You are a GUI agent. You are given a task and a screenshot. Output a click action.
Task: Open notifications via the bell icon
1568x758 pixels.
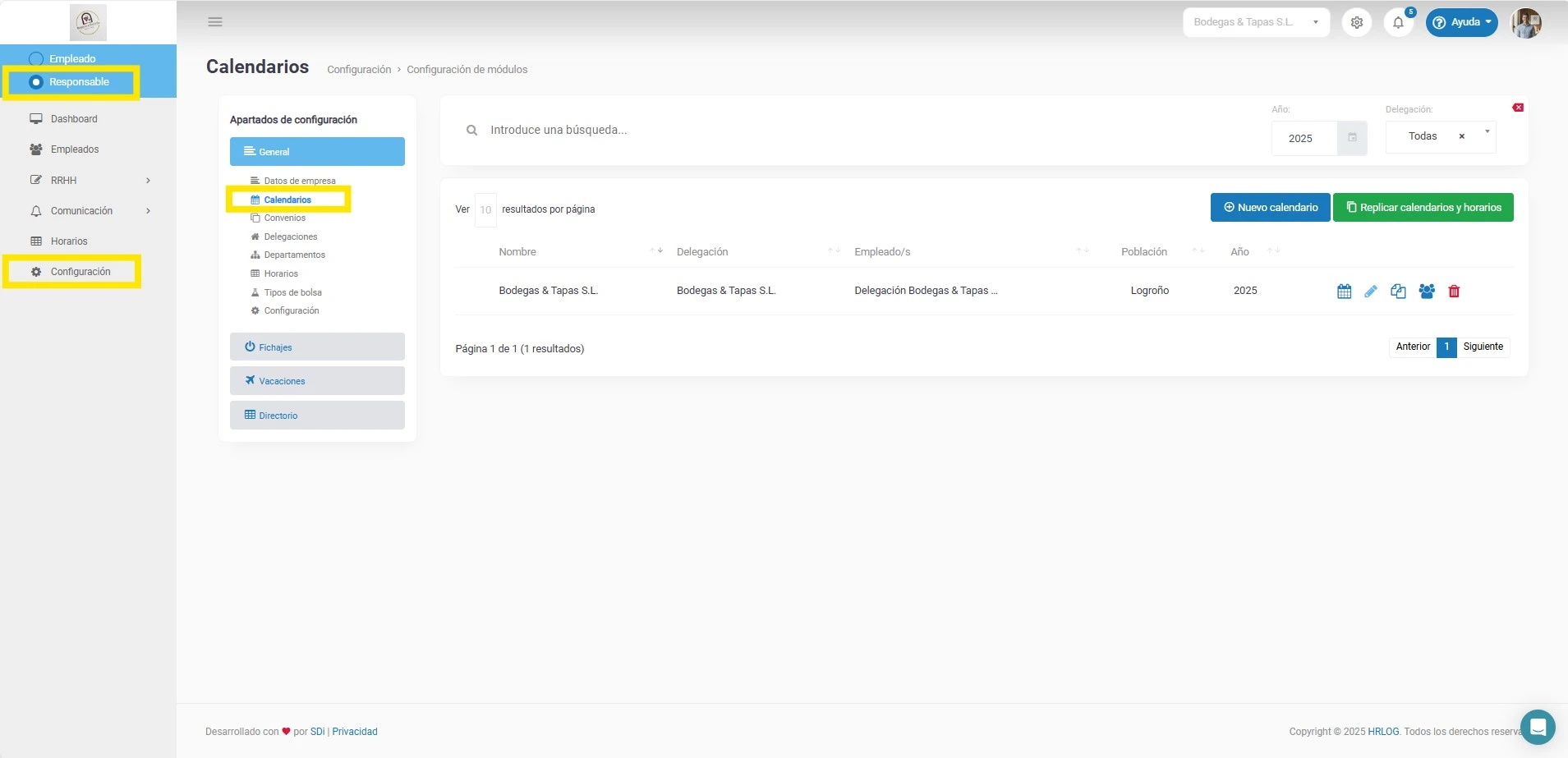click(1398, 22)
